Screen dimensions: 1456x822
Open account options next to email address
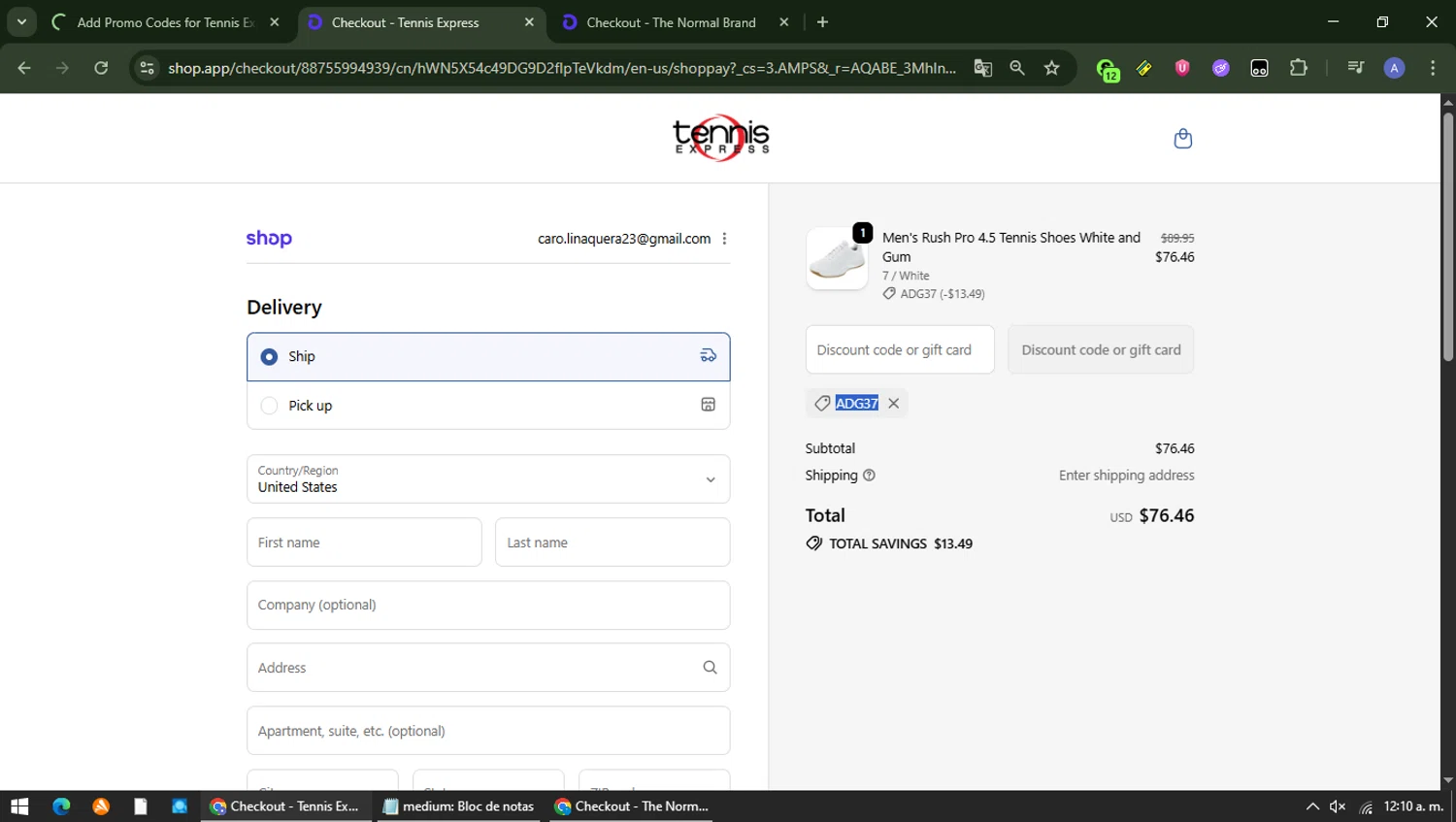(724, 239)
